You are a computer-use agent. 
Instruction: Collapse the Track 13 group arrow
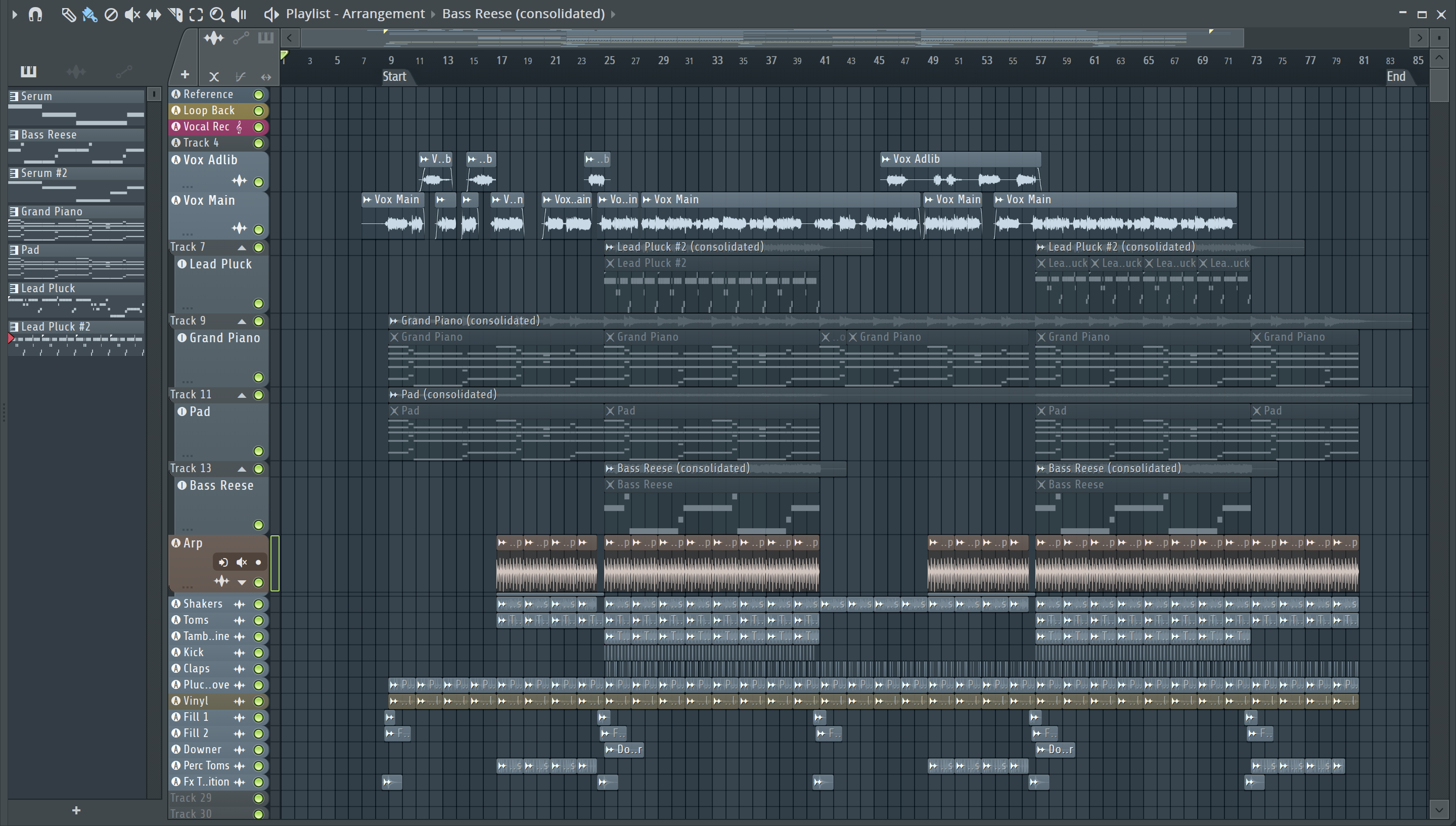[242, 469]
